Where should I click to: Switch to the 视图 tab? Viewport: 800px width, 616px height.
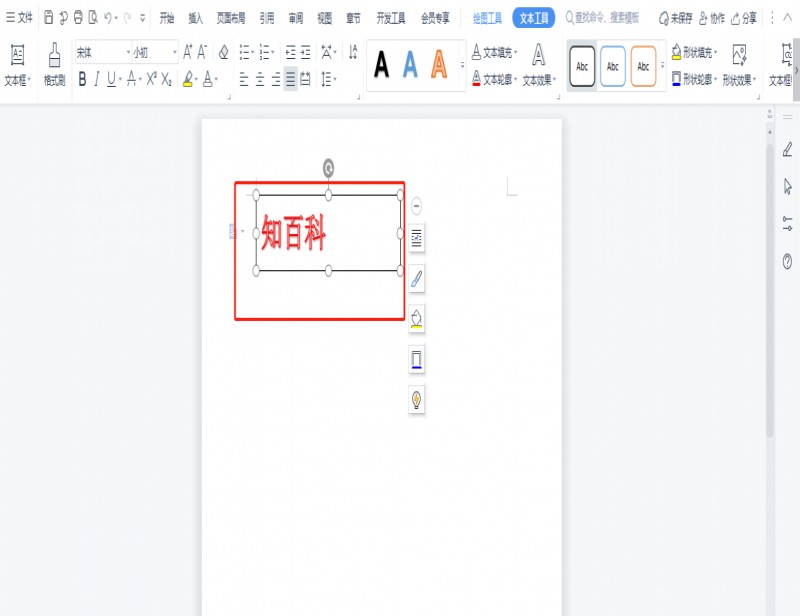click(324, 18)
